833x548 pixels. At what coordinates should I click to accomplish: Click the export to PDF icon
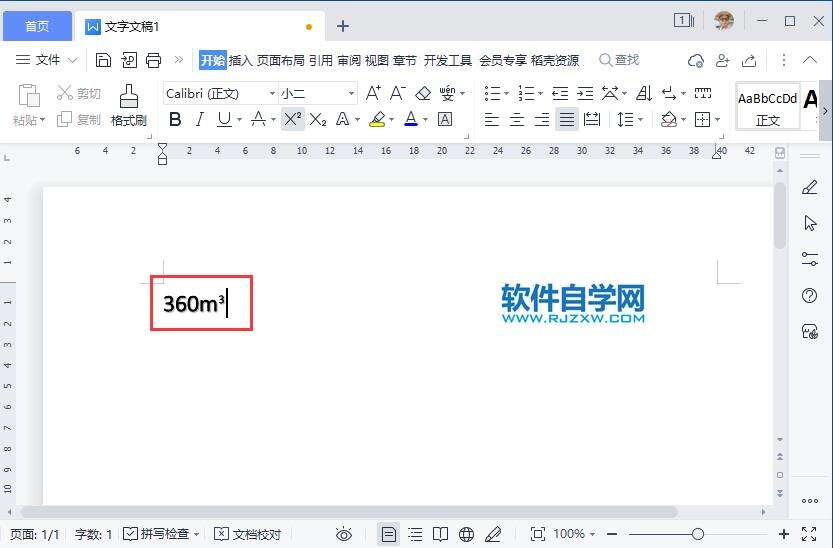129,60
